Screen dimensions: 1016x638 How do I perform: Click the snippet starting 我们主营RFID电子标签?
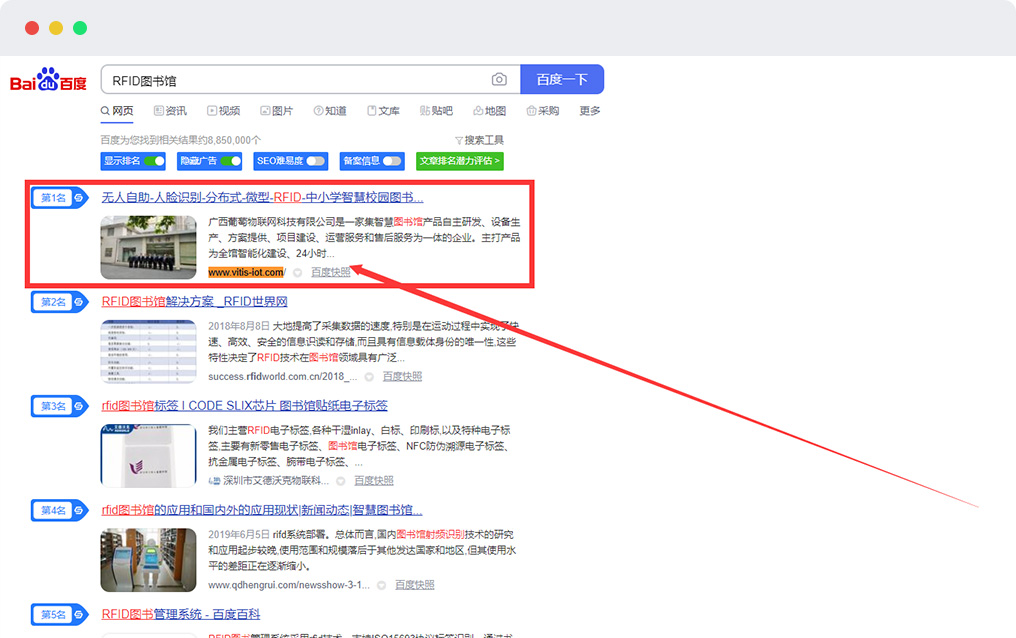[x=360, y=446]
